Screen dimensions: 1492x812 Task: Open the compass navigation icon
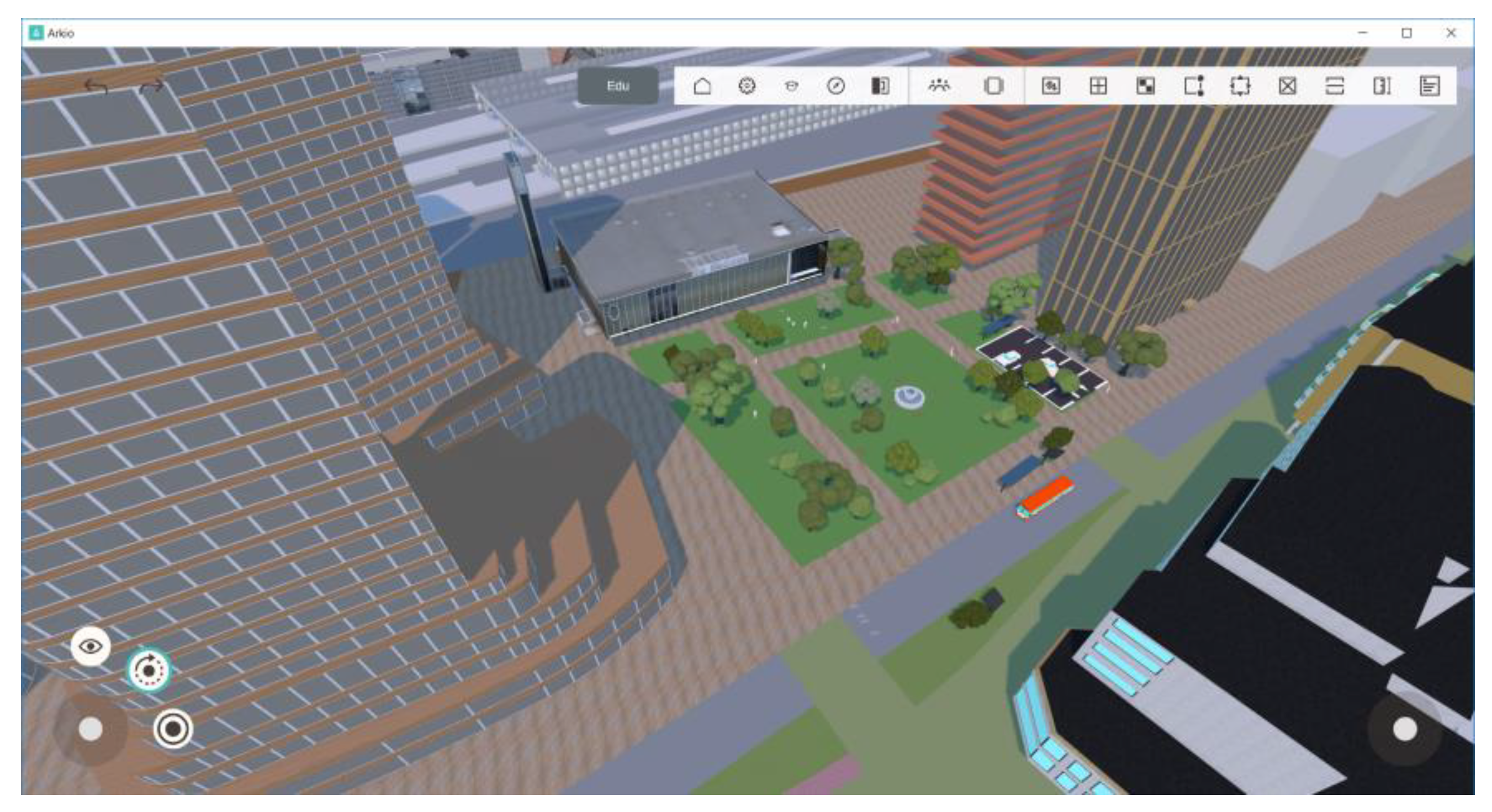pos(835,86)
